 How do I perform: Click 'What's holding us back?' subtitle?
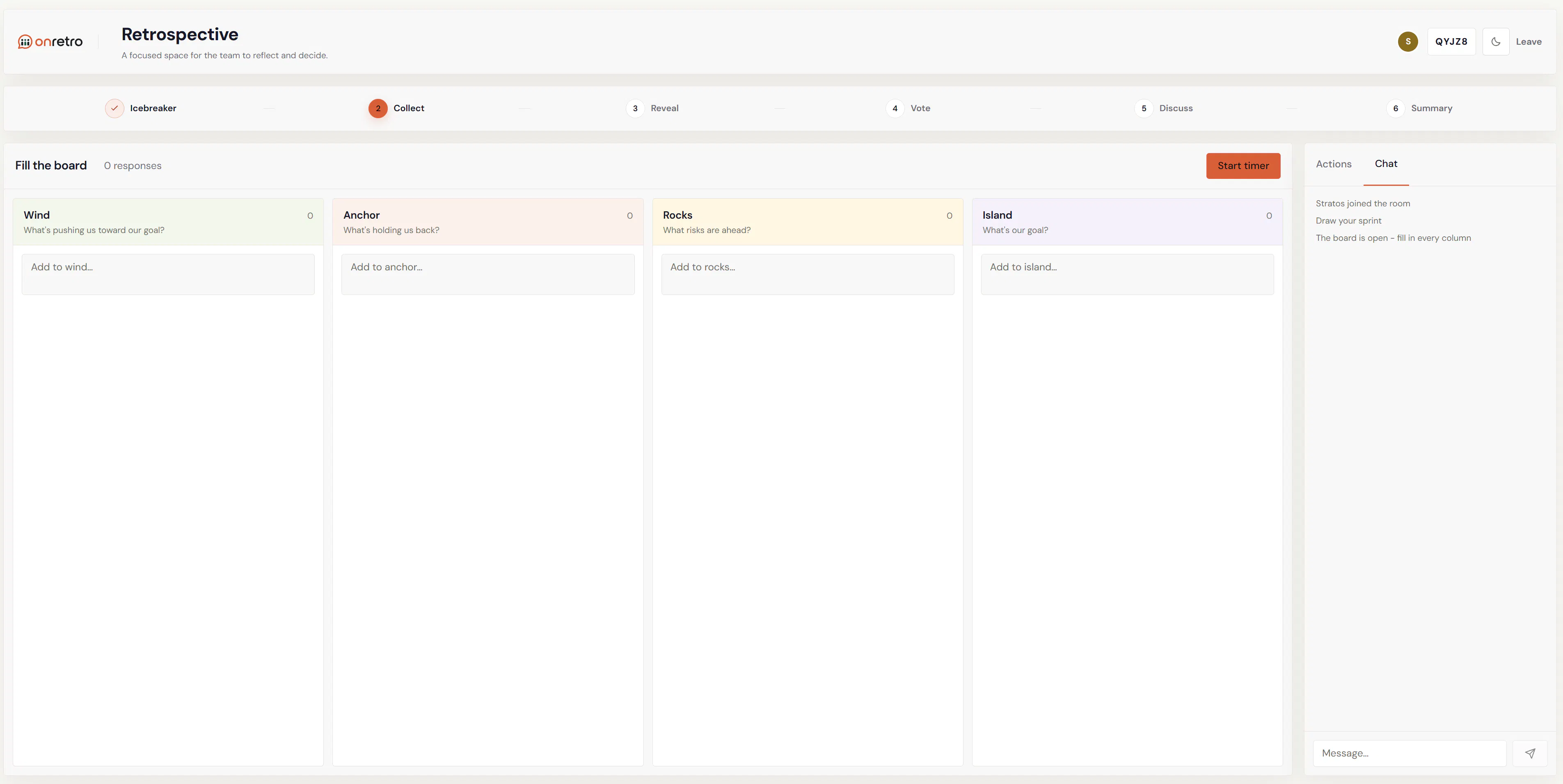click(391, 230)
